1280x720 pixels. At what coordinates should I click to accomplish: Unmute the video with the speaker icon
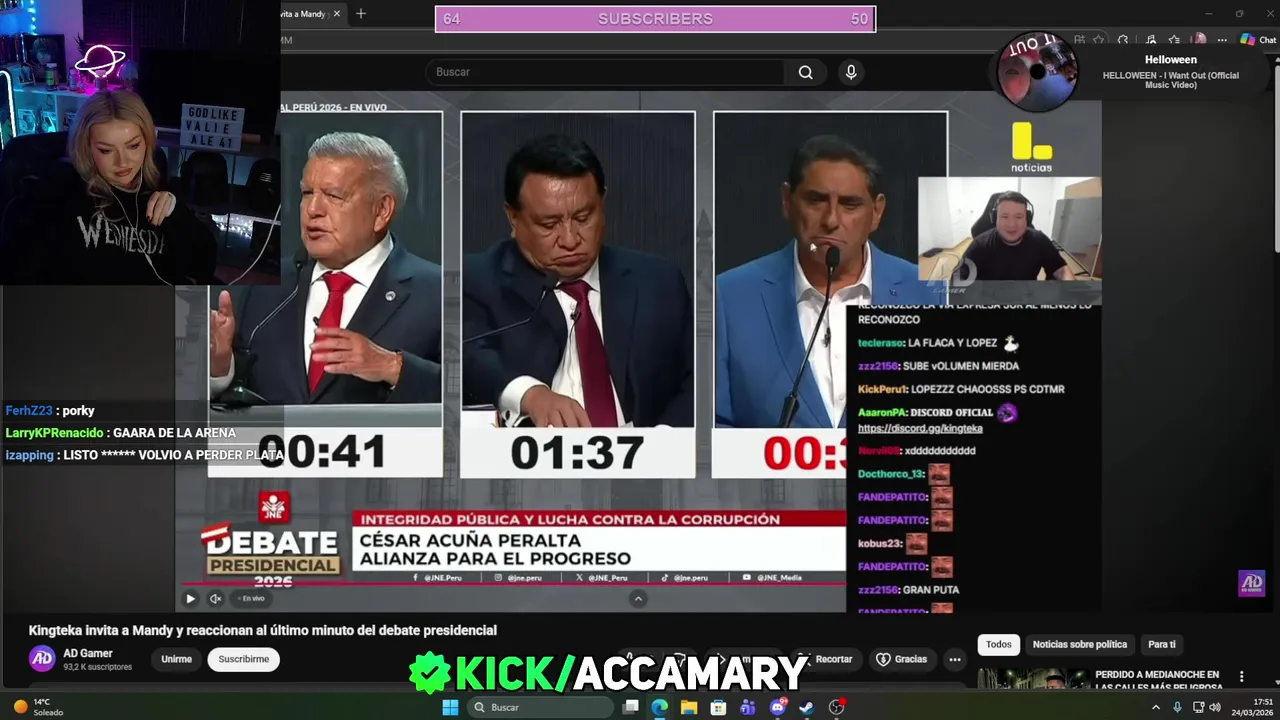tap(215, 598)
